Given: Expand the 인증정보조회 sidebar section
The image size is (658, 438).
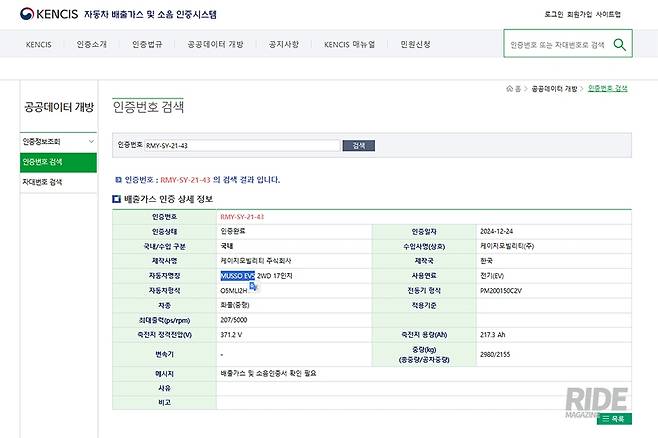Looking at the screenshot, I should pos(58,141).
